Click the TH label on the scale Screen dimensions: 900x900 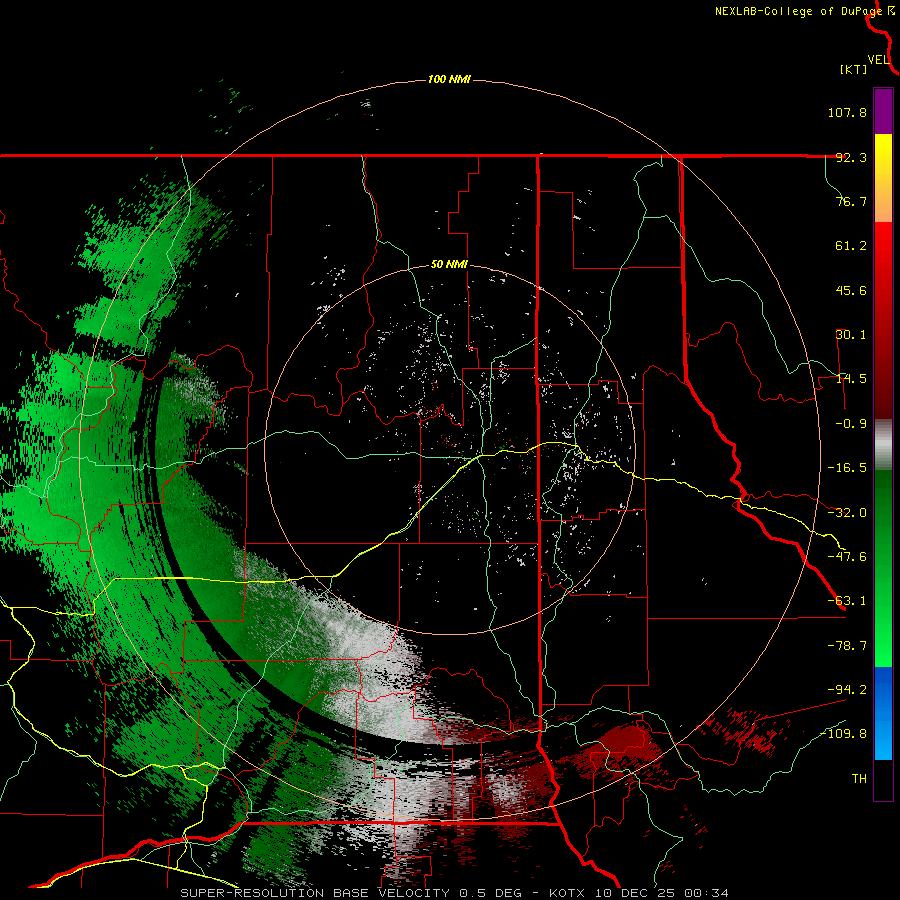click(859, 779)
